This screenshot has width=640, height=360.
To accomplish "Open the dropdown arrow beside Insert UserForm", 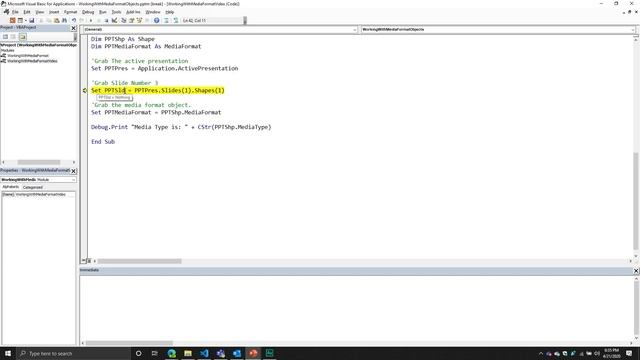I will [x=26, y=20].
